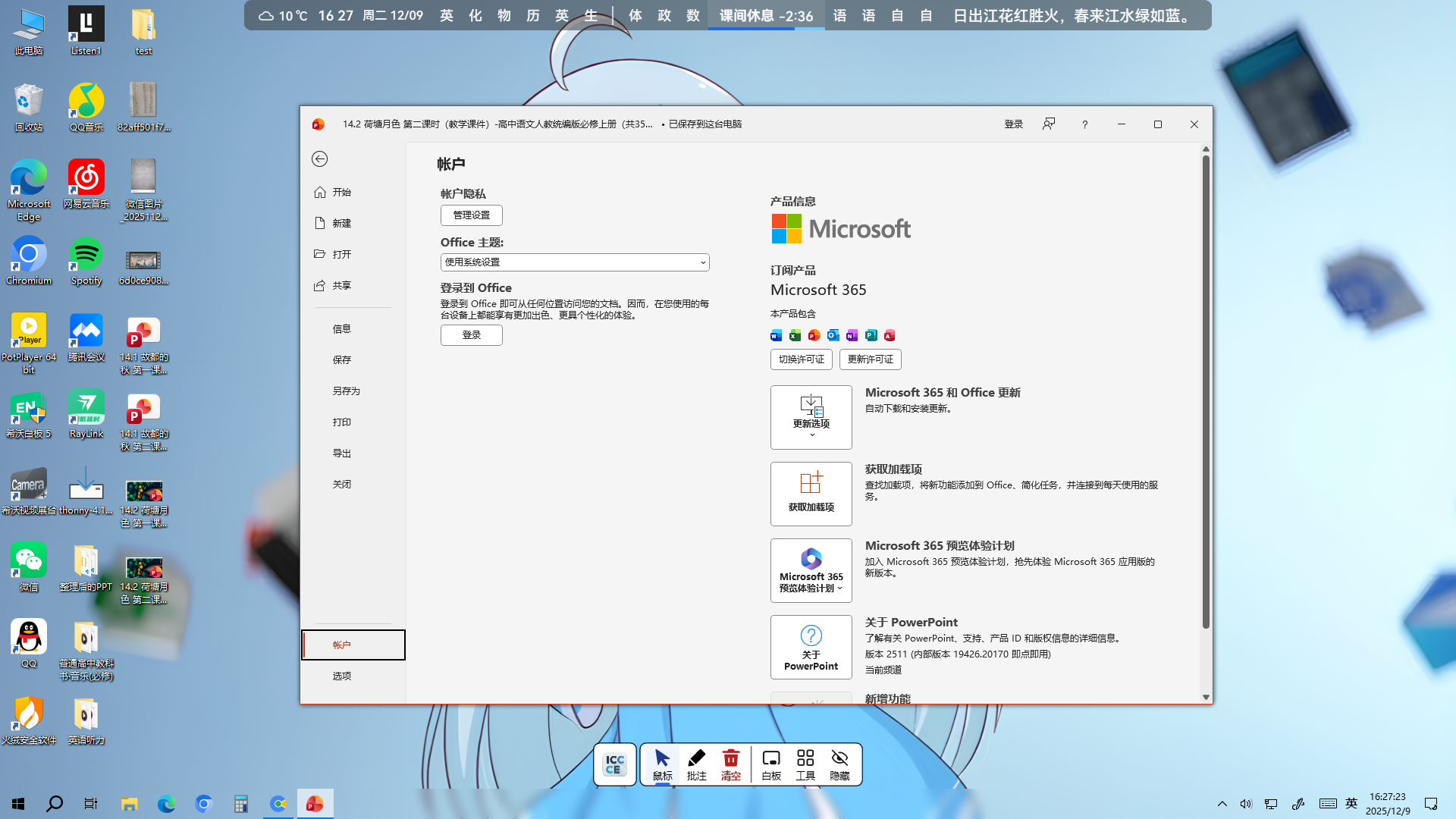Image resolution: width=1456 pixels, height=819 pixels.
Task: Click the ICC CE floating icon
Action: 614,764
